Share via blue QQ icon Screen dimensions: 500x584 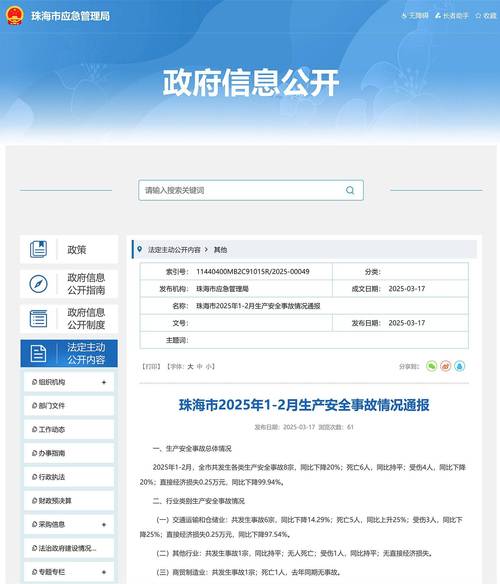pyautogui.click(x=460, y=366)
